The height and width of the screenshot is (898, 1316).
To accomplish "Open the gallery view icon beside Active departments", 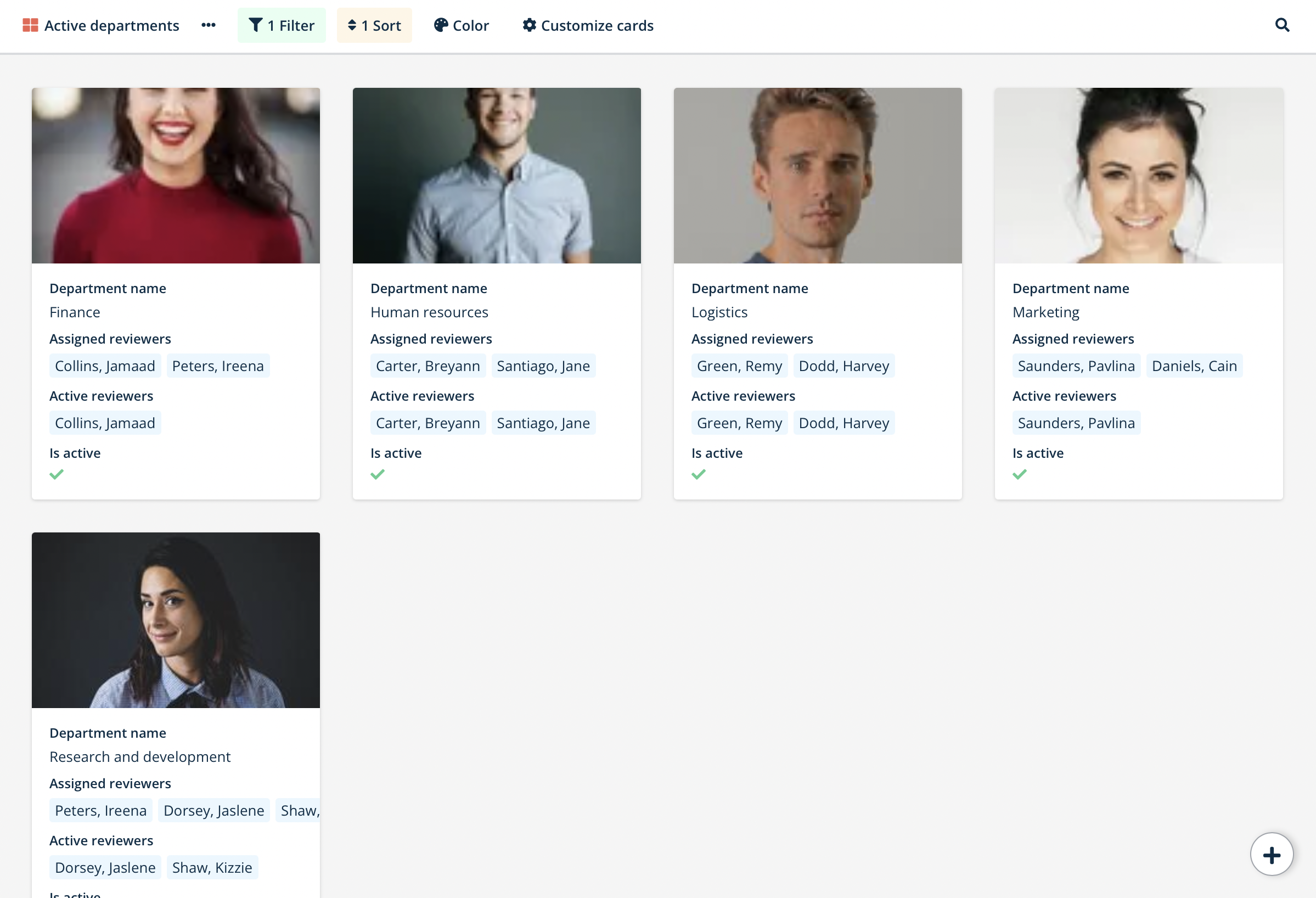I will 30,25.
